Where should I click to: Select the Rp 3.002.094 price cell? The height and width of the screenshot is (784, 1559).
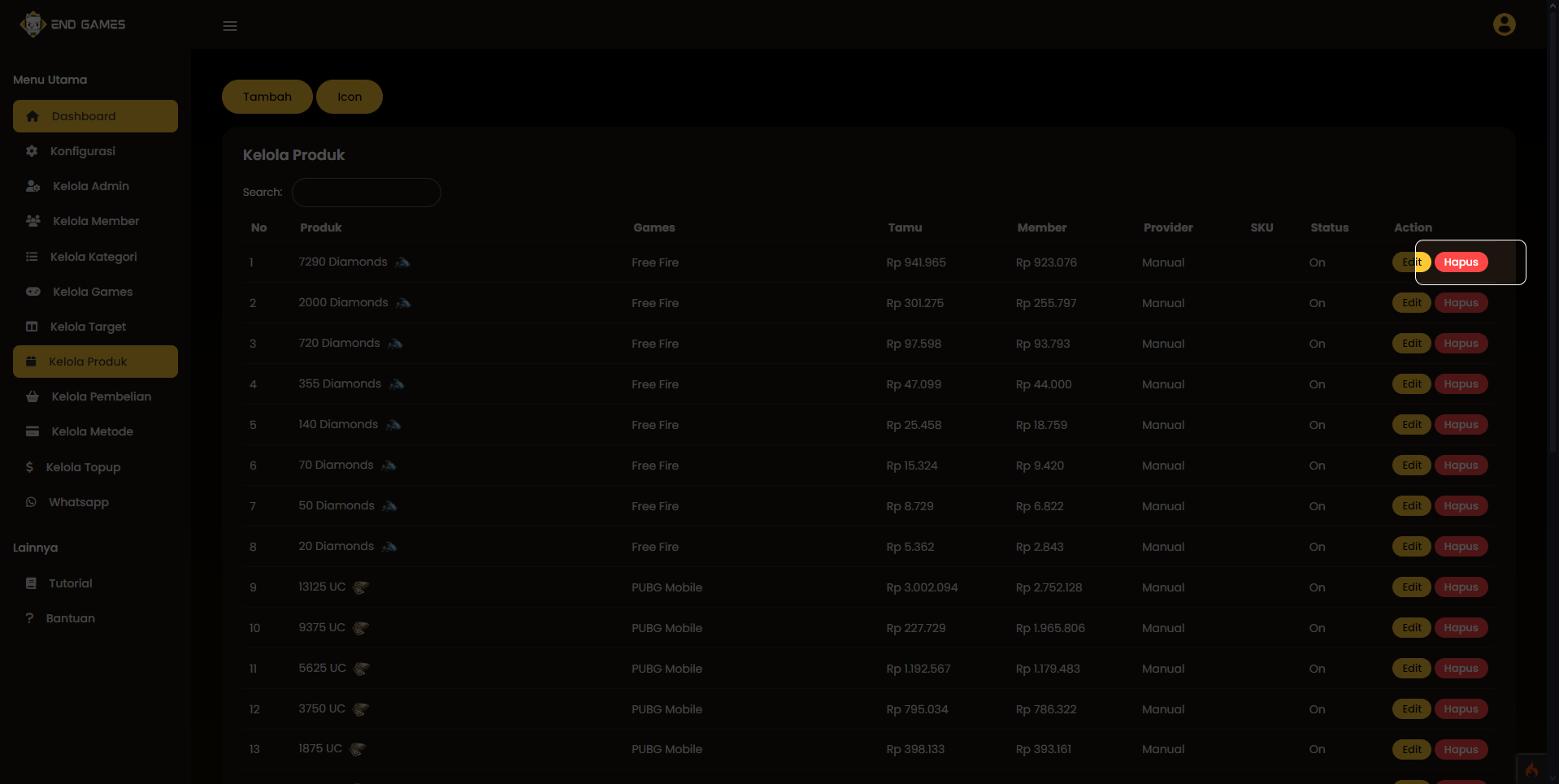[922, 587]
